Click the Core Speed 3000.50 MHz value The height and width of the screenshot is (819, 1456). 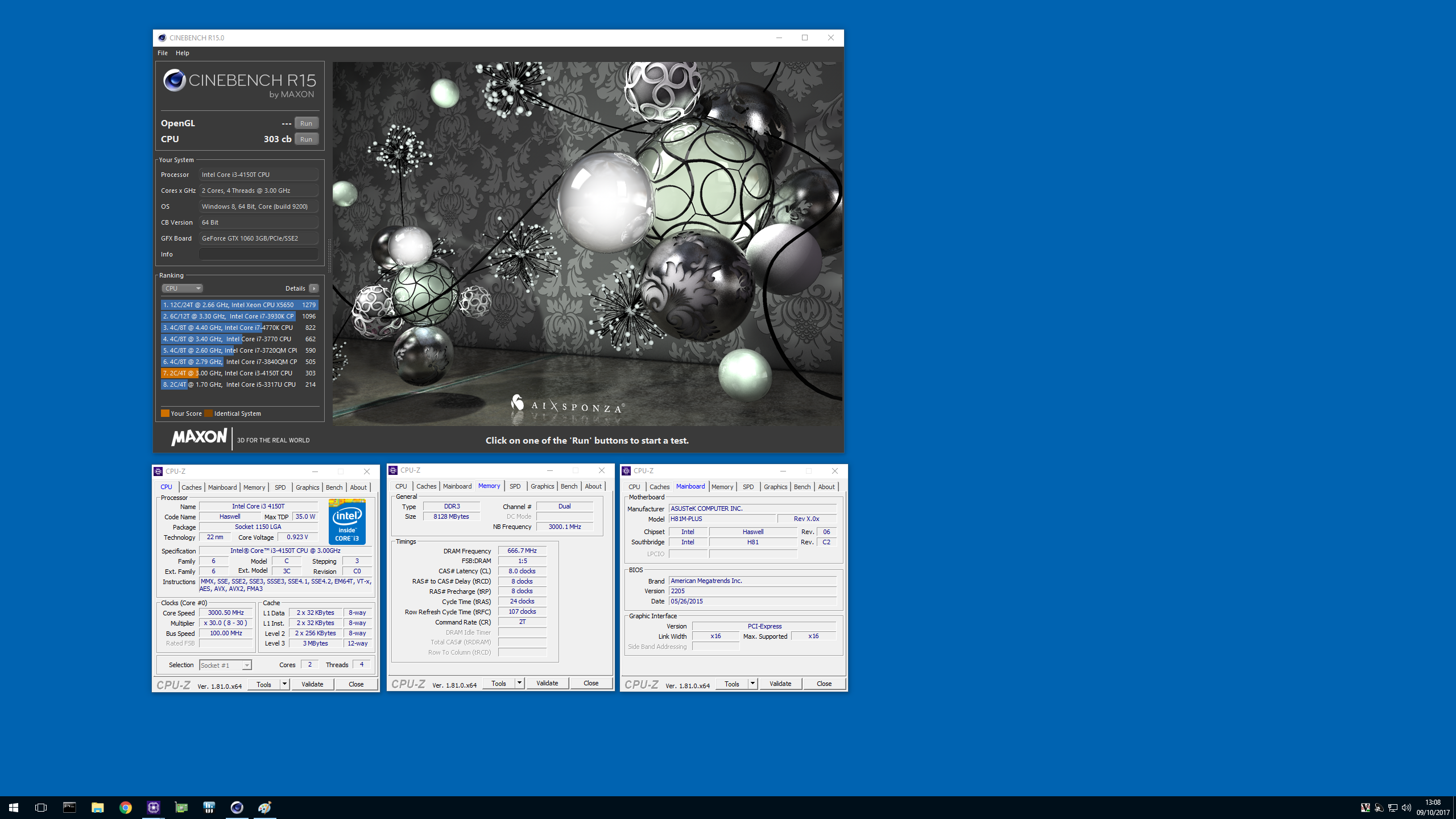pos(226,613)
